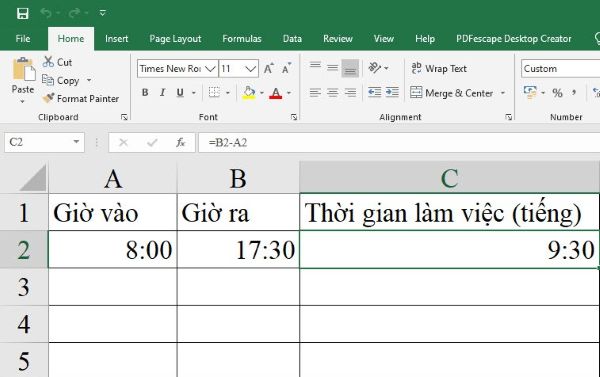This screenshot has height=377, width=600.
Task: Activate the Format Painter
Action: tap(81, 98)
